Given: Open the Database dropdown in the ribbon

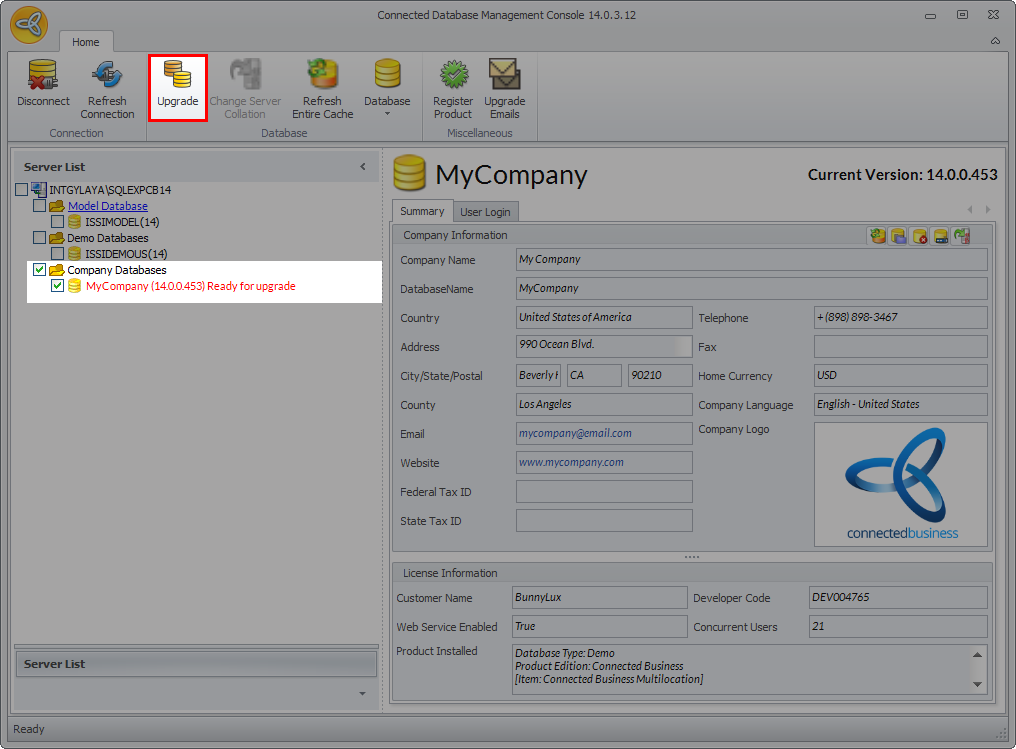Looking at the screenshot, I should tap(387, 88).
